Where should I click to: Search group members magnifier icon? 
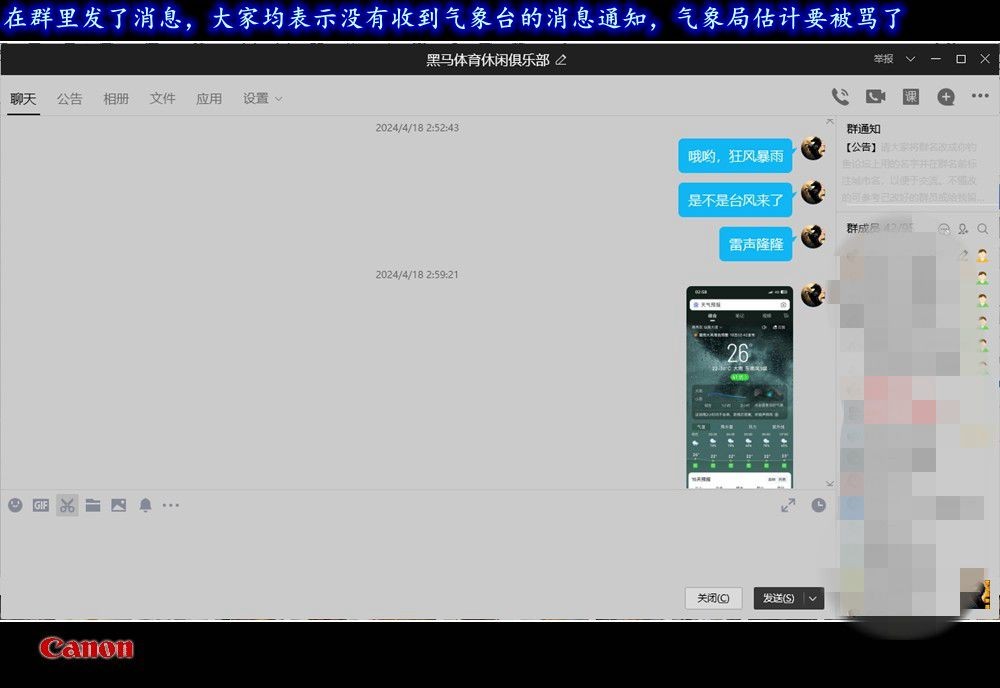[x=983, y=228]
